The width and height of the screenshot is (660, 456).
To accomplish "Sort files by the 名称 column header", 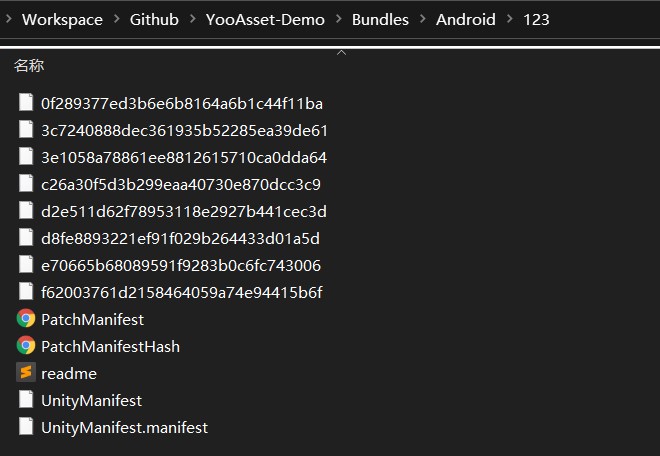I will (29, 66).
